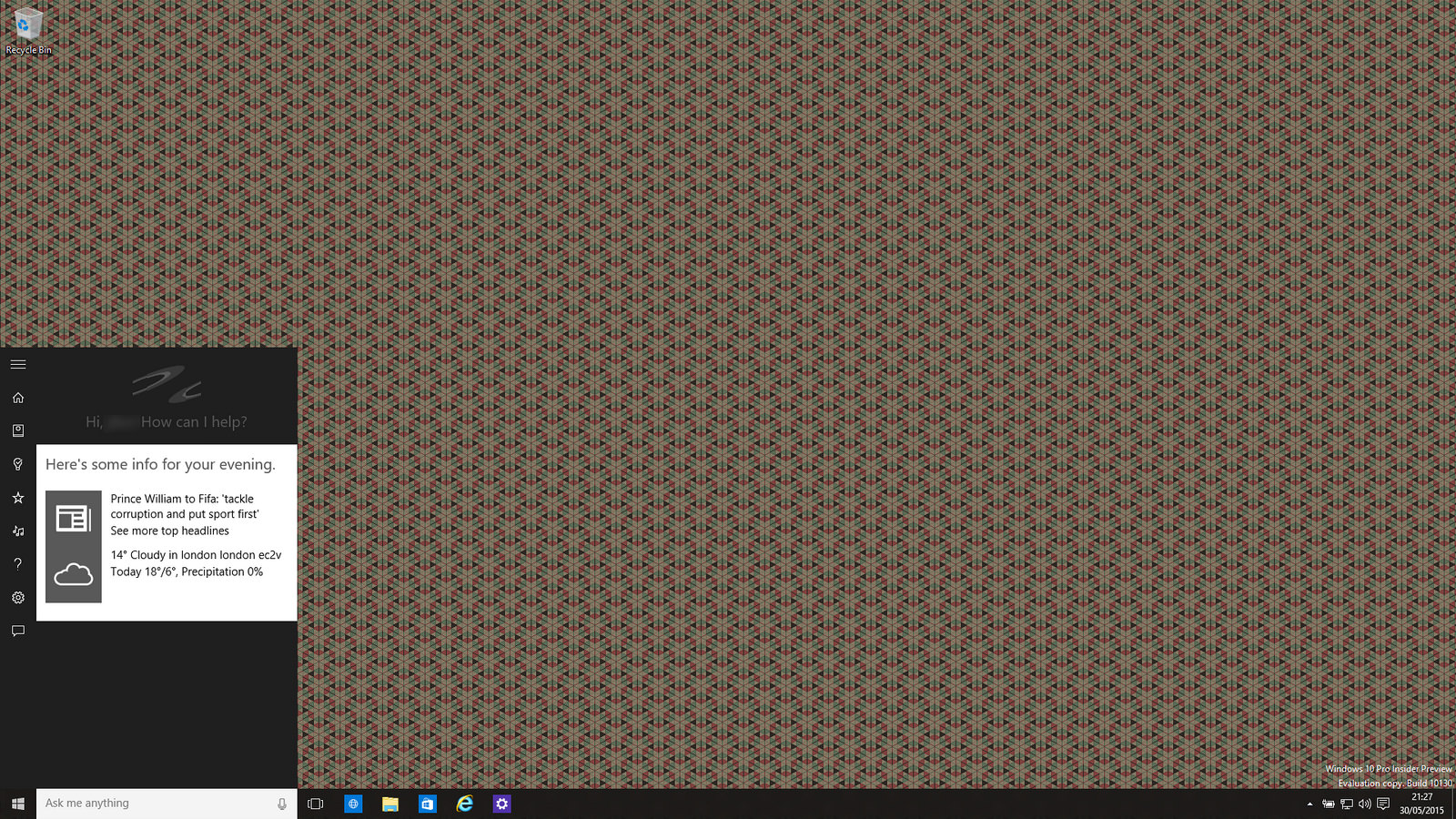This screenshot has width=1456, height=819.
Task: Open the volume control in system tray
Action: (1364, 804)
